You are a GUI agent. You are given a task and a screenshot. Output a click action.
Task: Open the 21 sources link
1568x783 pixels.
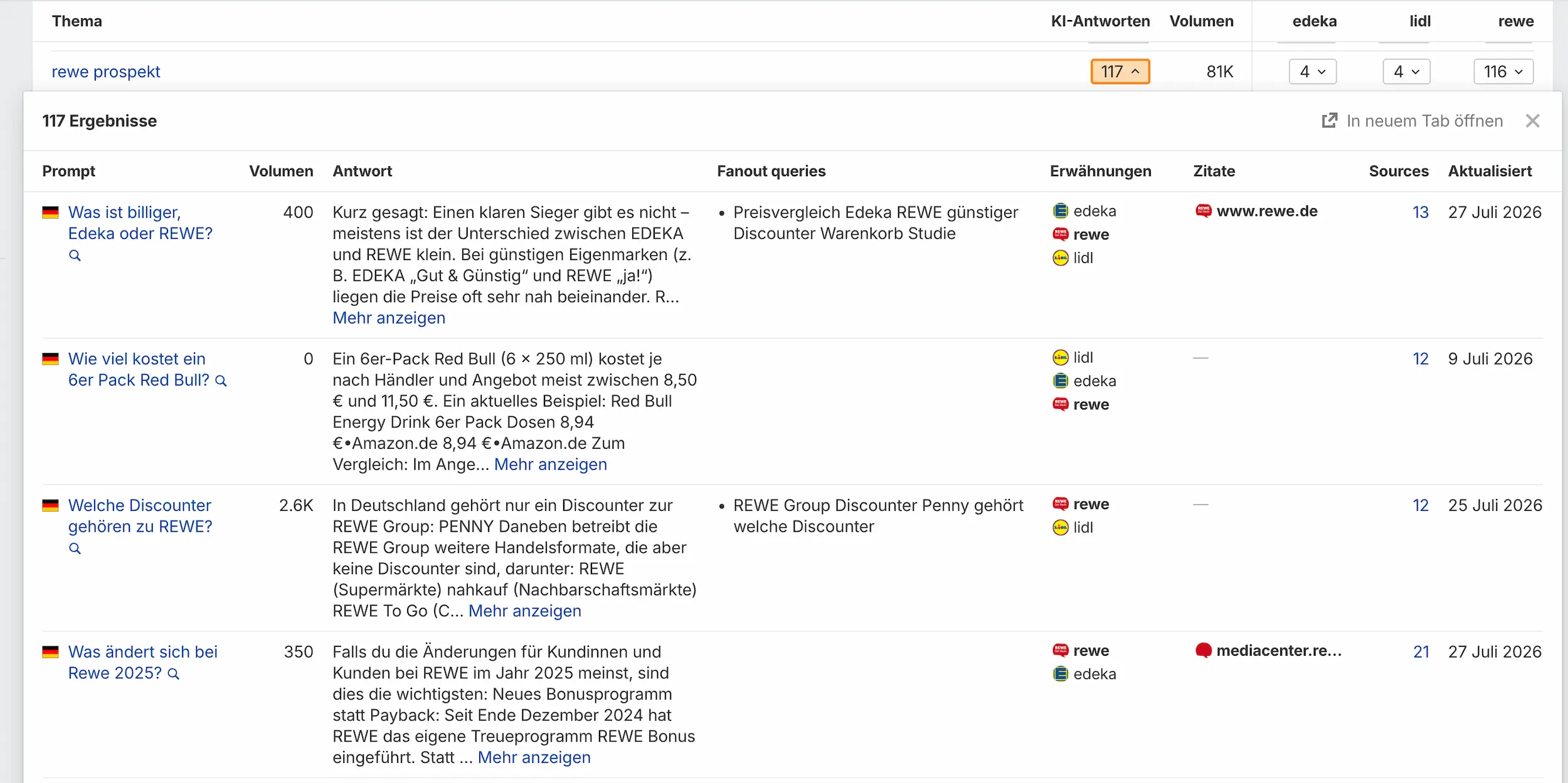coord(1421,653)
